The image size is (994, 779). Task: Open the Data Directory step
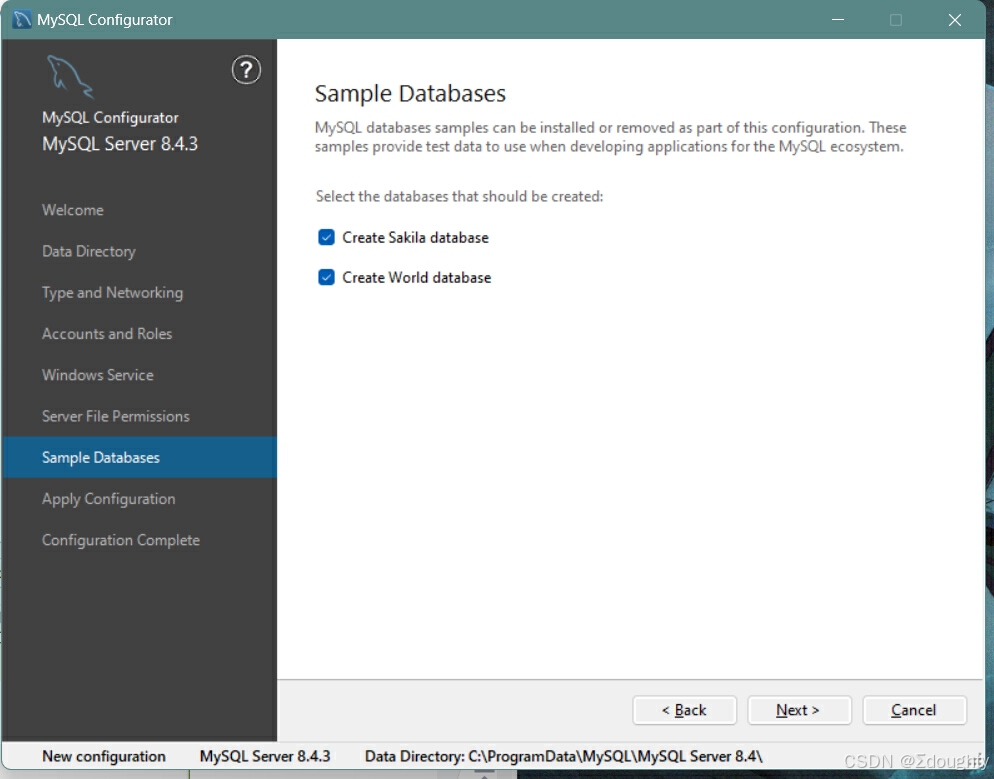tap(89, 251)
